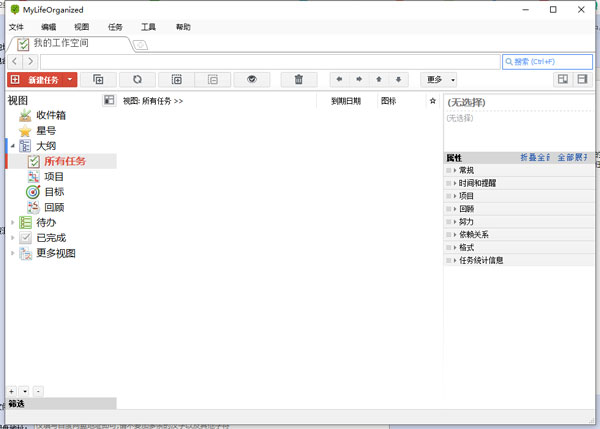Image resolution: width=600 pixels, height=429 pixels.
Task: Select 星号 starred view
Action: (46, 130)
